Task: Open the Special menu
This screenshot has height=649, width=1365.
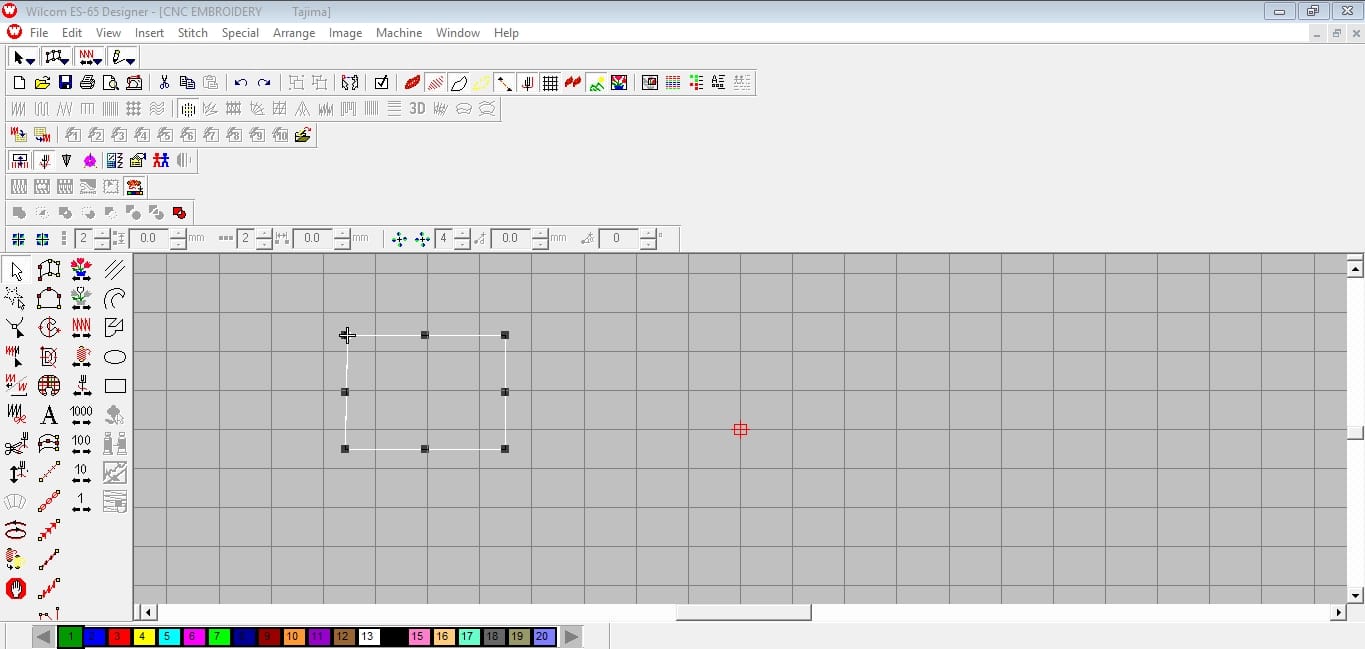Action: (240, 33)
